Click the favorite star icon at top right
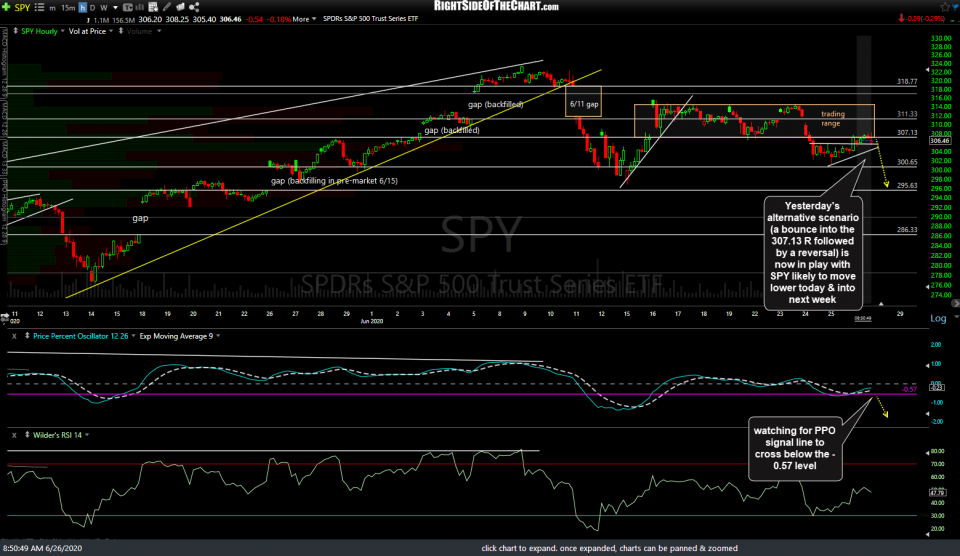This screenshot has height=556, width=960. point(945,7)
